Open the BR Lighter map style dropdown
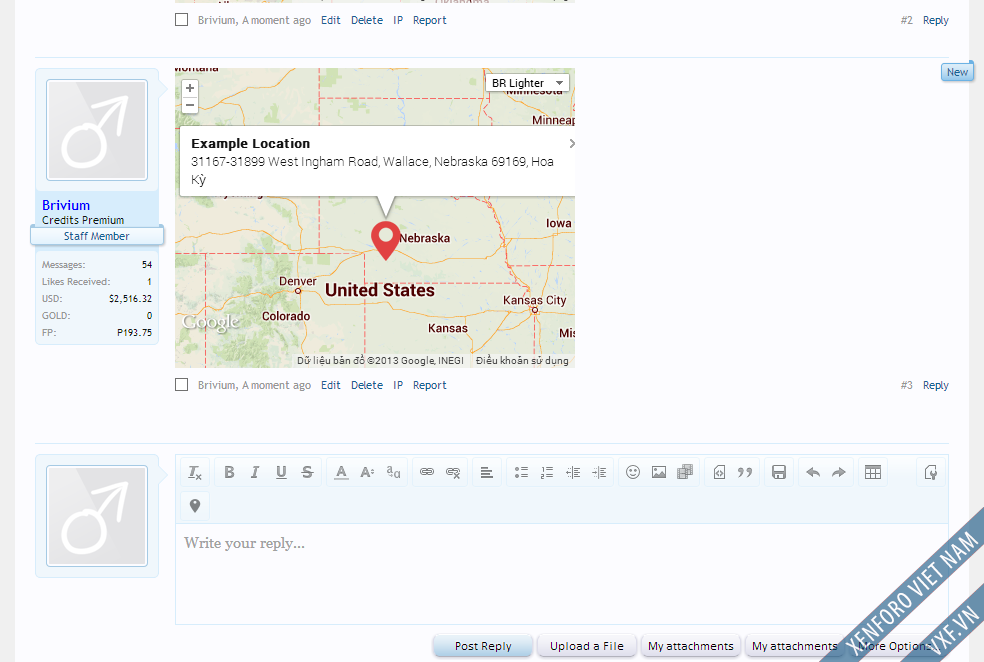Viewport: 984px width, 662px height. (527, 83)
